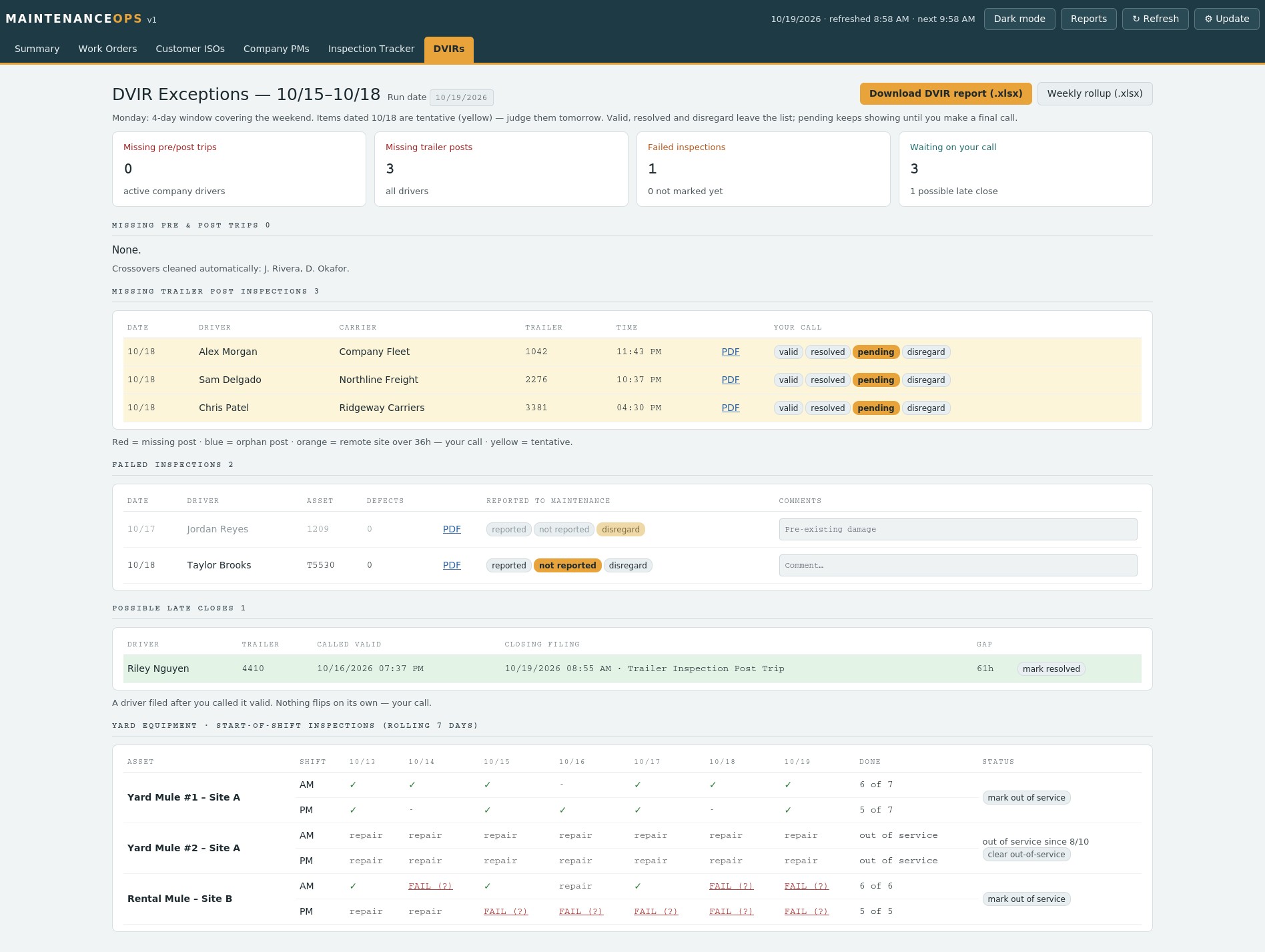Download the Weekly rollup xlsx
The width and height of the screenshot is (1265, 952).
coord(1094,93)
